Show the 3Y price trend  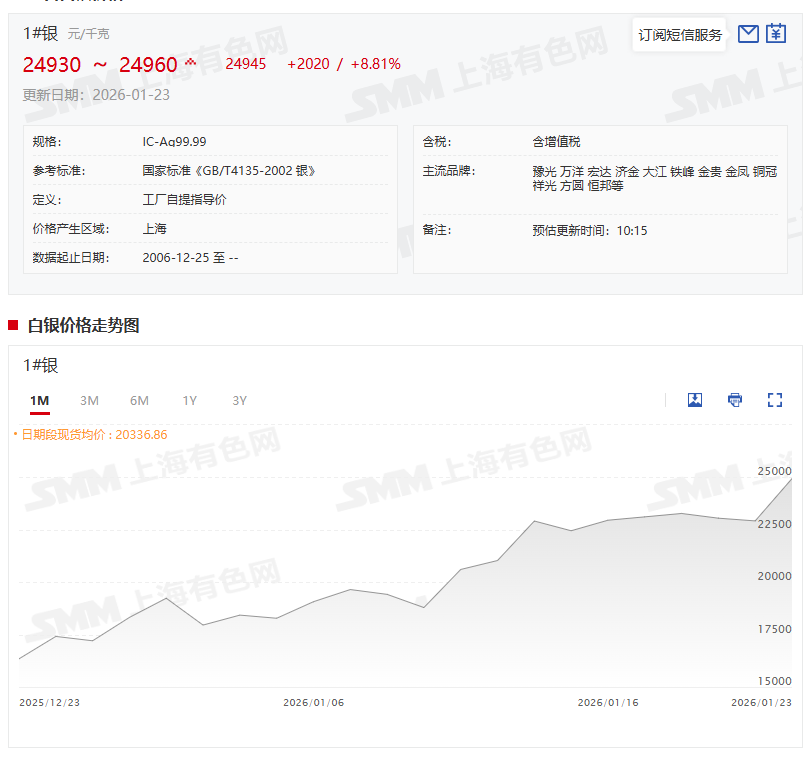[239, 401]
